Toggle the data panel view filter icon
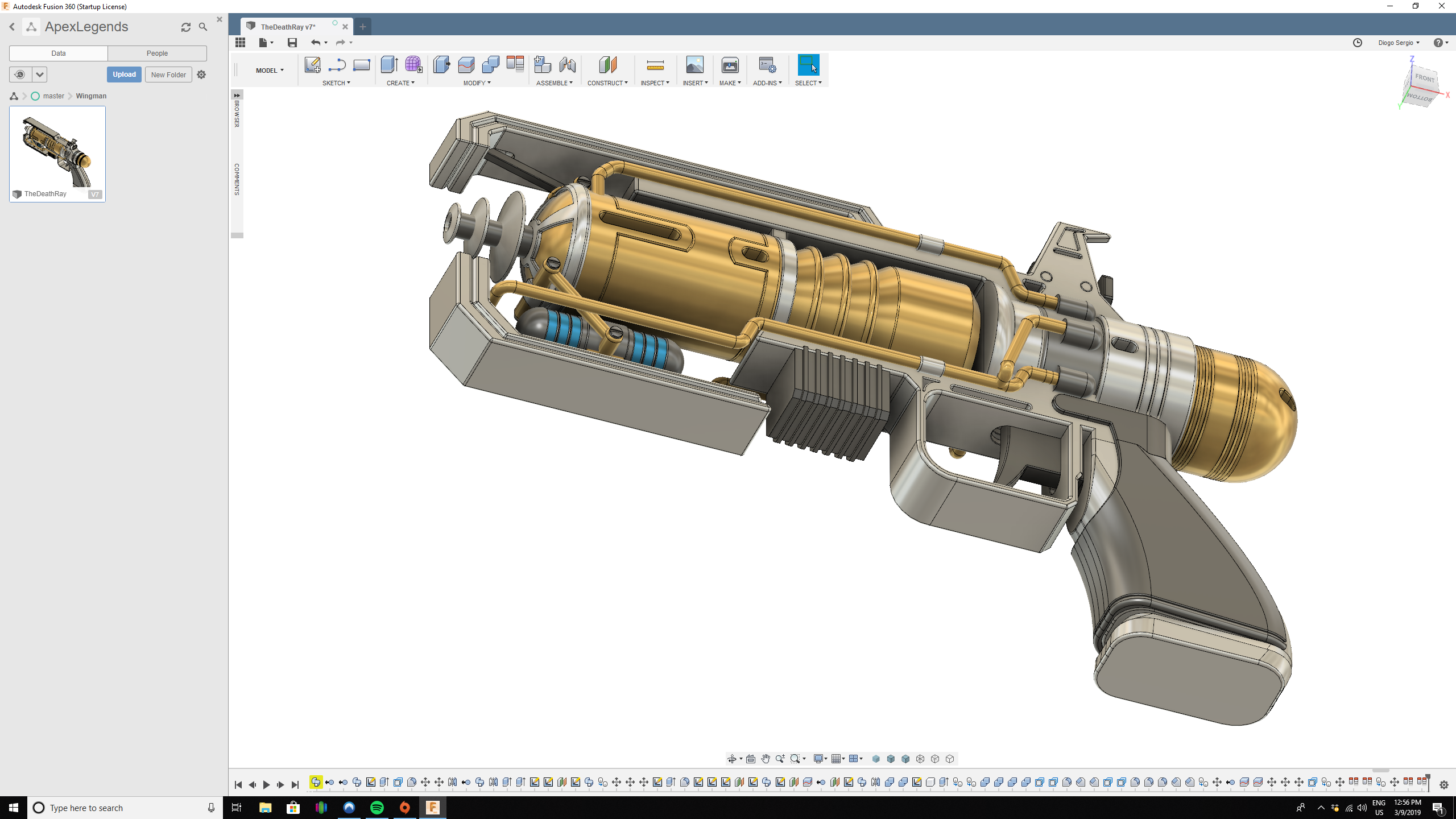Image resolution: width=1456 pixels, height=819 pixels. click(20, 75)
